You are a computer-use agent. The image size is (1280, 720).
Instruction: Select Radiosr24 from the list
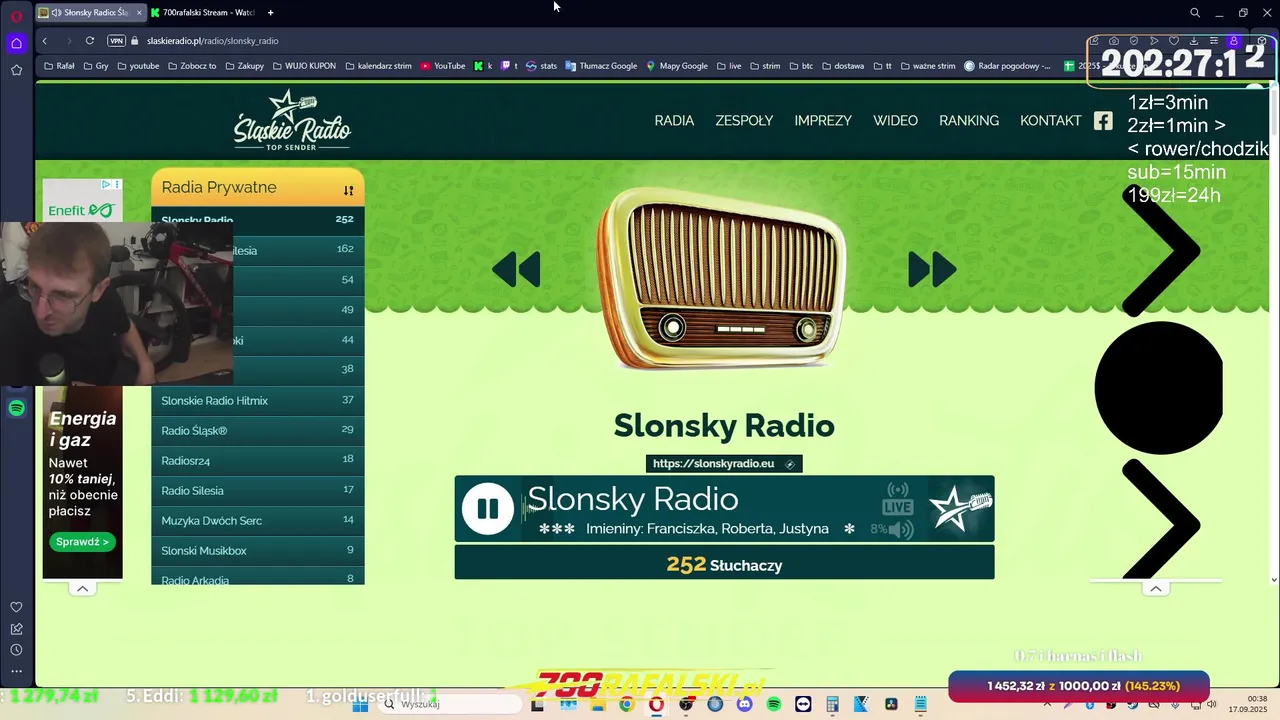(x=258, y=460)
